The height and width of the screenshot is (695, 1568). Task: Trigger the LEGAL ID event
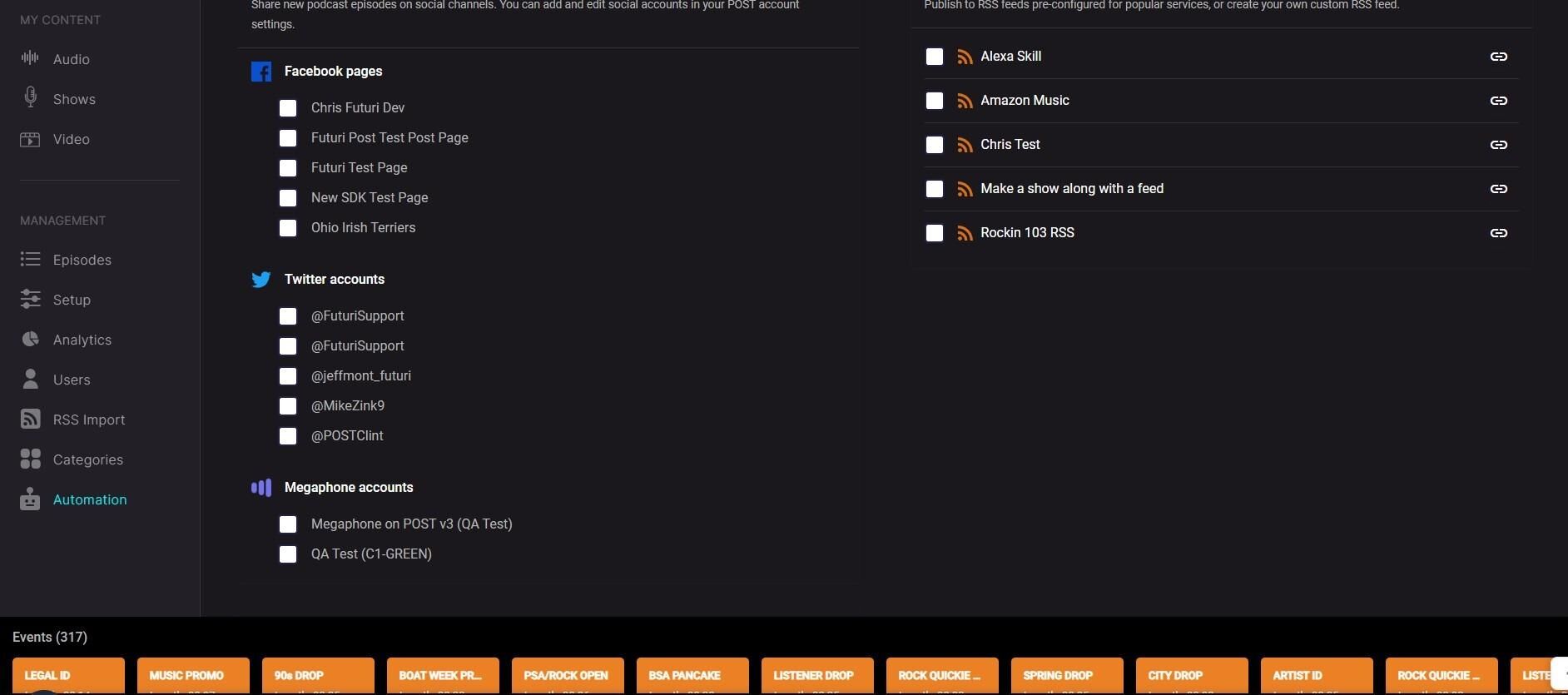(x=68, y=676)
